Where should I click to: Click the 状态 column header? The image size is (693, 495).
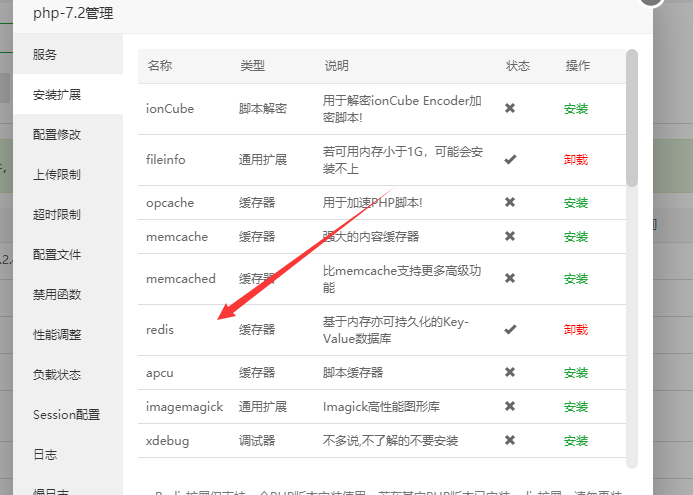(518, 66)
